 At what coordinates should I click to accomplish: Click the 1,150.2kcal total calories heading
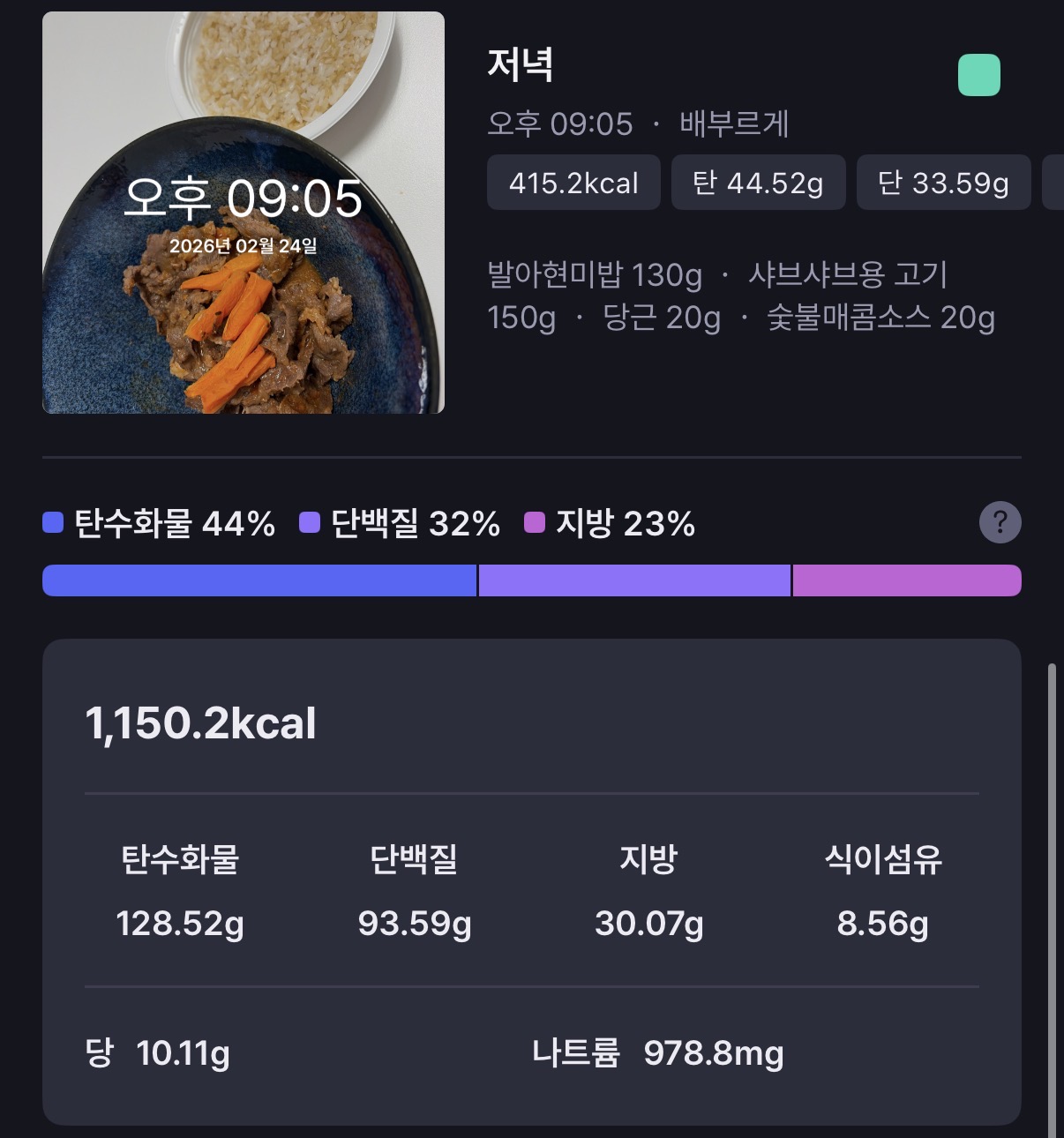click(201, 723)
